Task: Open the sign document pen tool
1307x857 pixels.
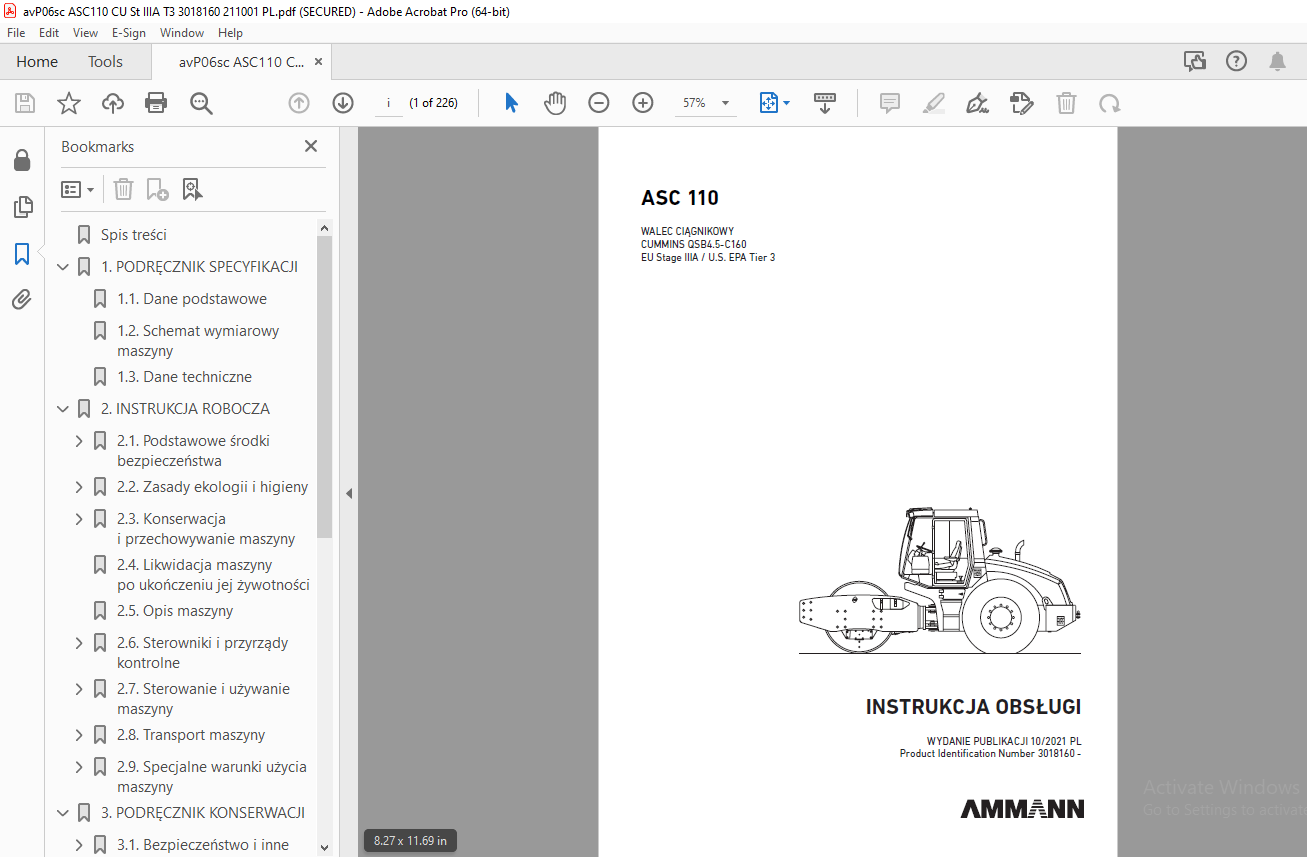Action: click(978, 103)
